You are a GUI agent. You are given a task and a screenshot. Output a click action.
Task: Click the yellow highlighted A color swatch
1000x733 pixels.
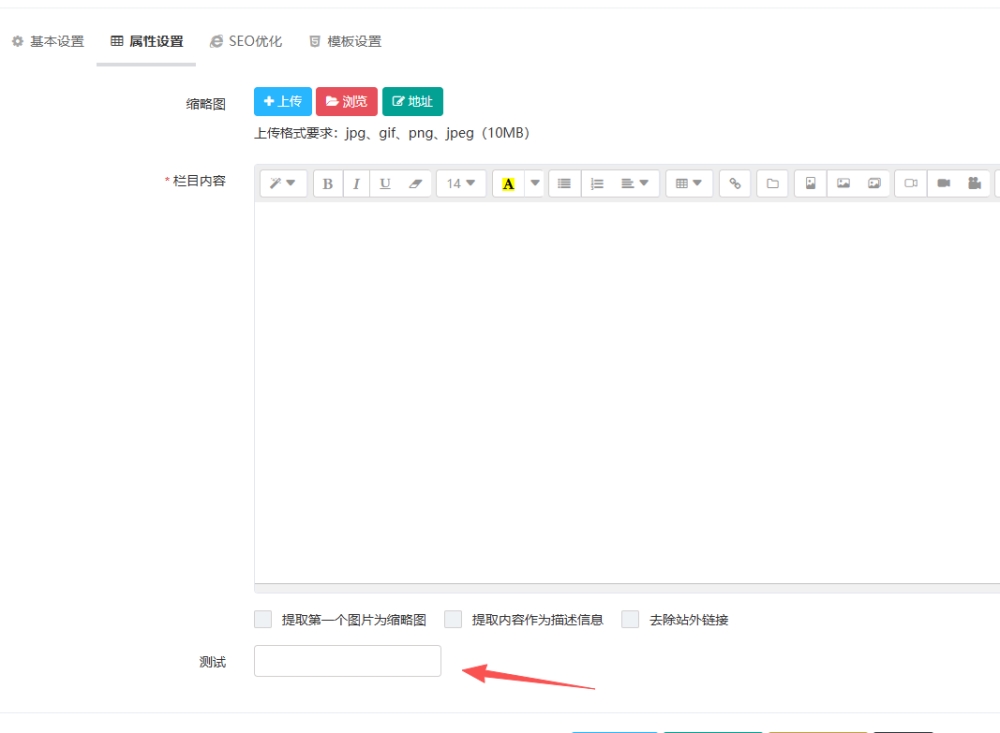pos(508,184)
